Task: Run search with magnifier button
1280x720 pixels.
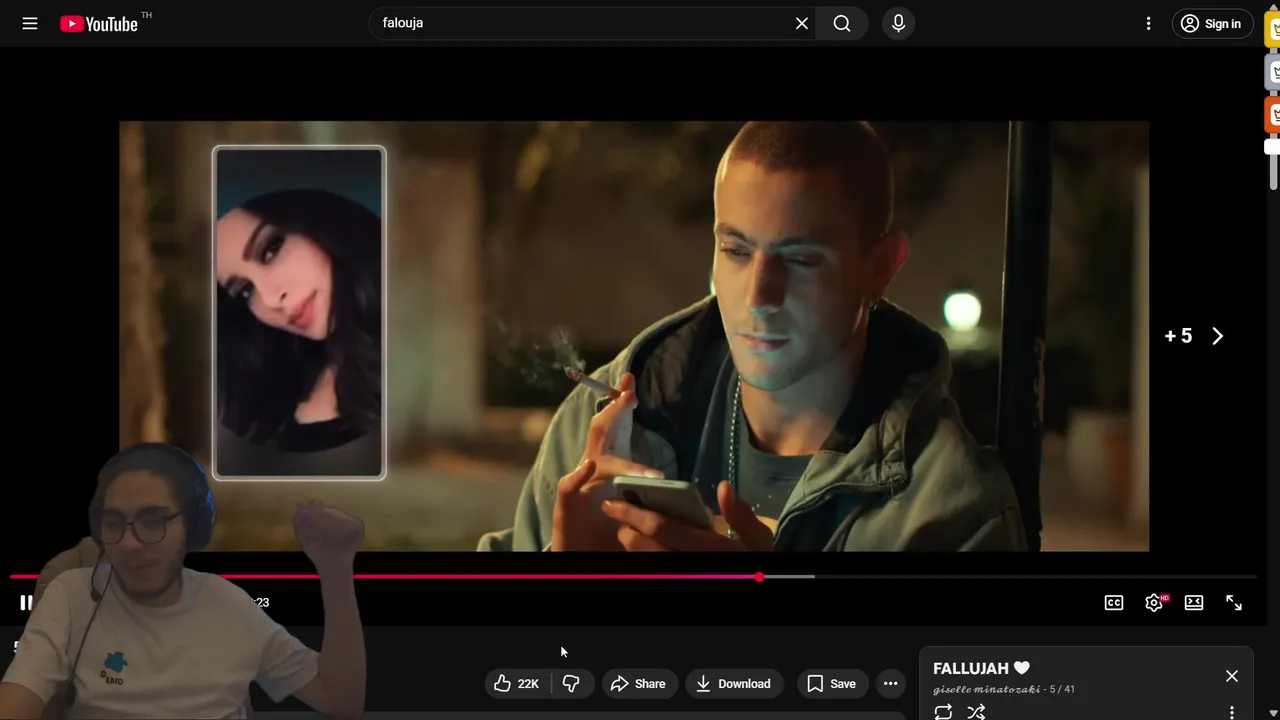Action: [842, 23]
